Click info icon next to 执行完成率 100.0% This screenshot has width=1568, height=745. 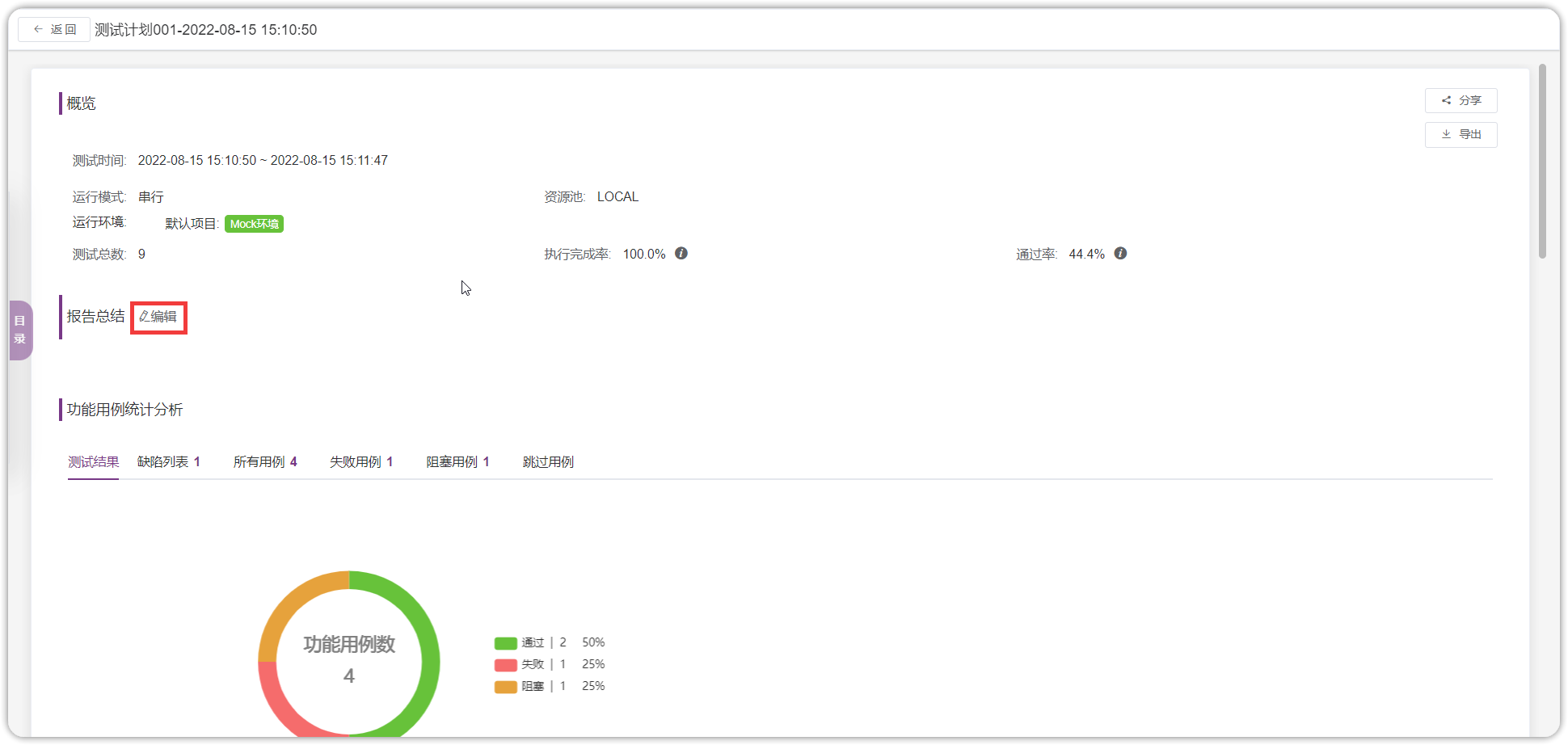point(681,254)
